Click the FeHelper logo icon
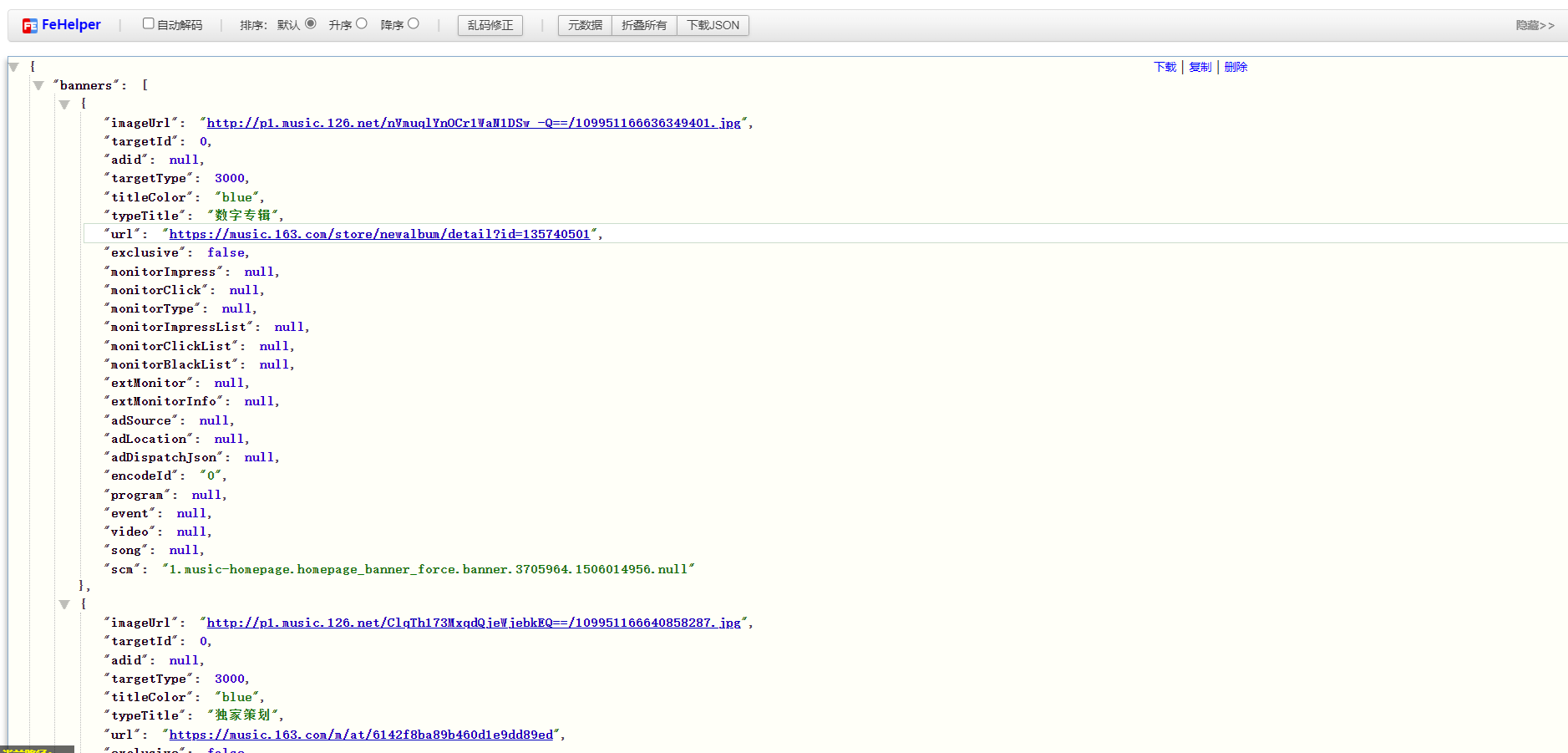The image size is (1568, 753). [x=29, y=24]
